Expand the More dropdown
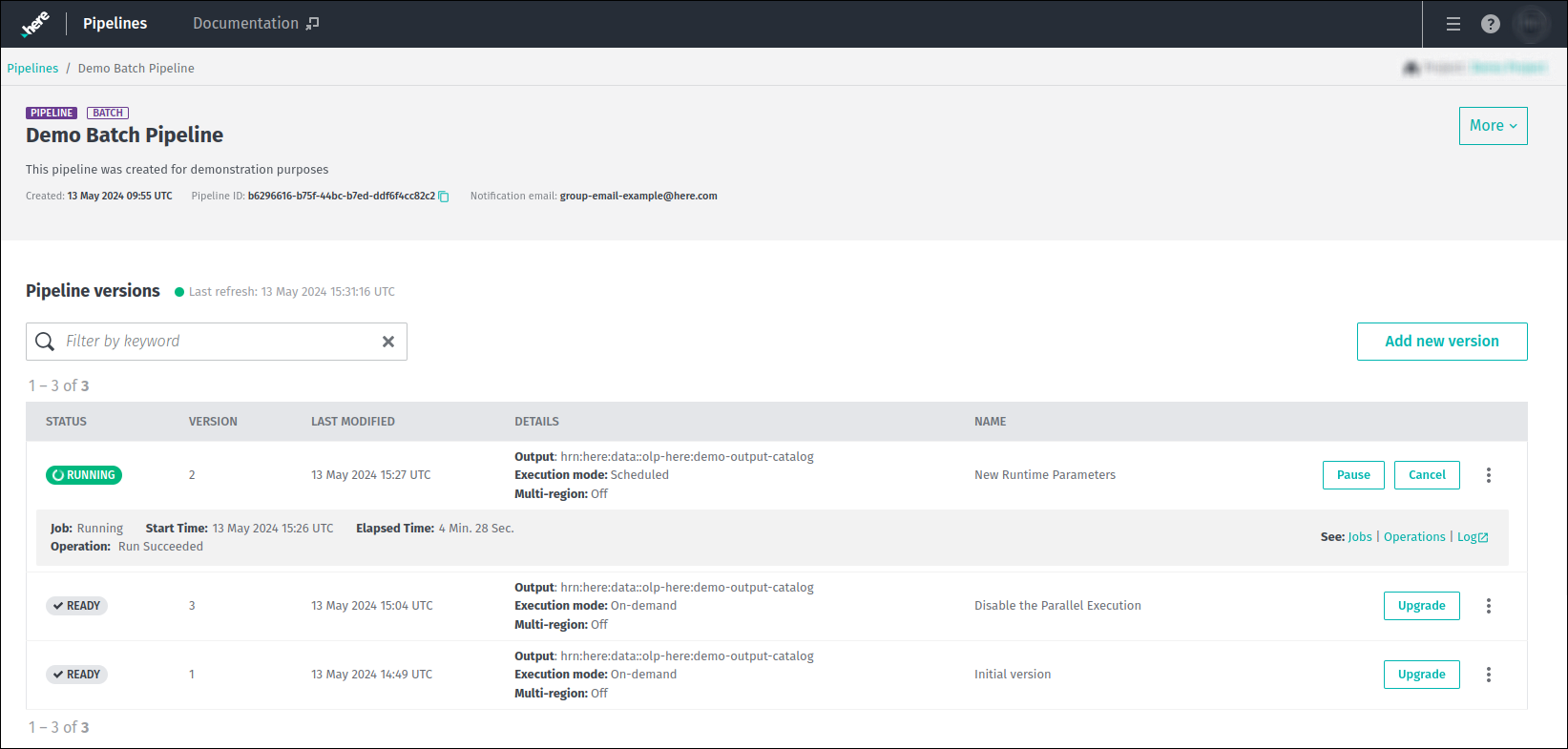1568x749 pixels. [x=1494, y=126]
